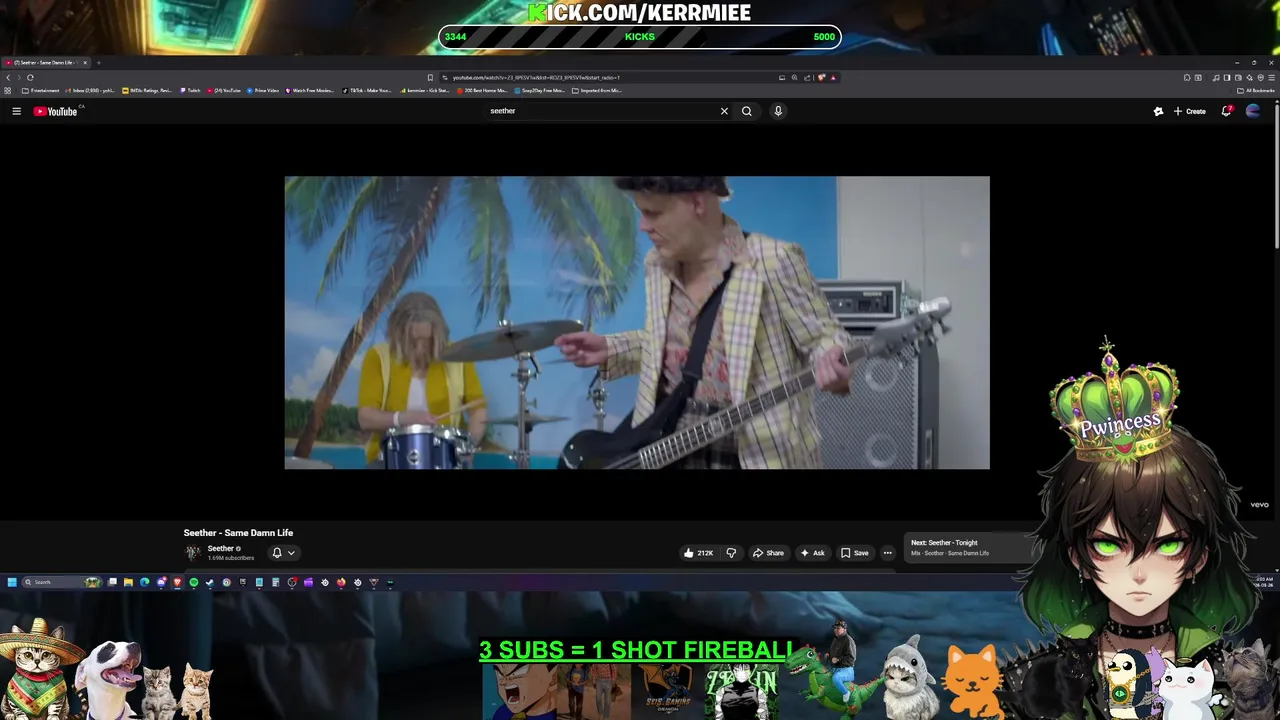Save the video to a playlist

click(854, 553)
